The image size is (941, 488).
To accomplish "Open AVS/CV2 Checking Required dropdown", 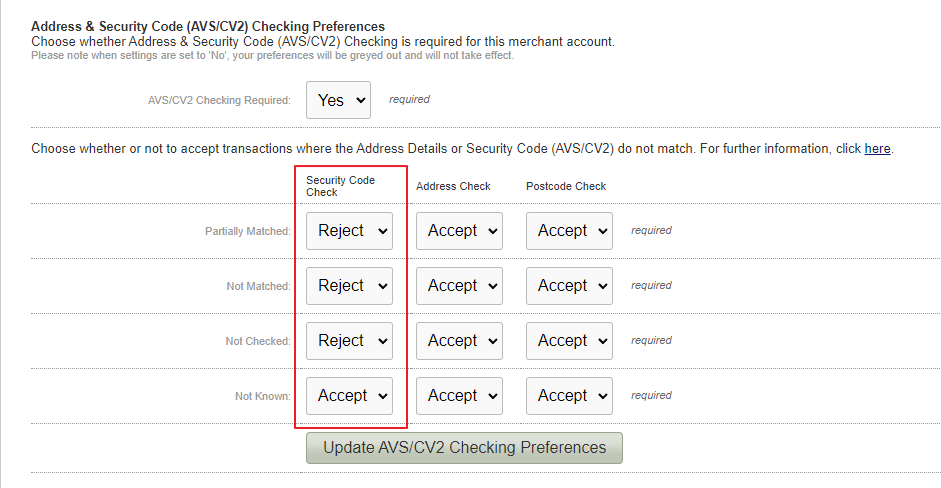I will [x=338, y=100].
